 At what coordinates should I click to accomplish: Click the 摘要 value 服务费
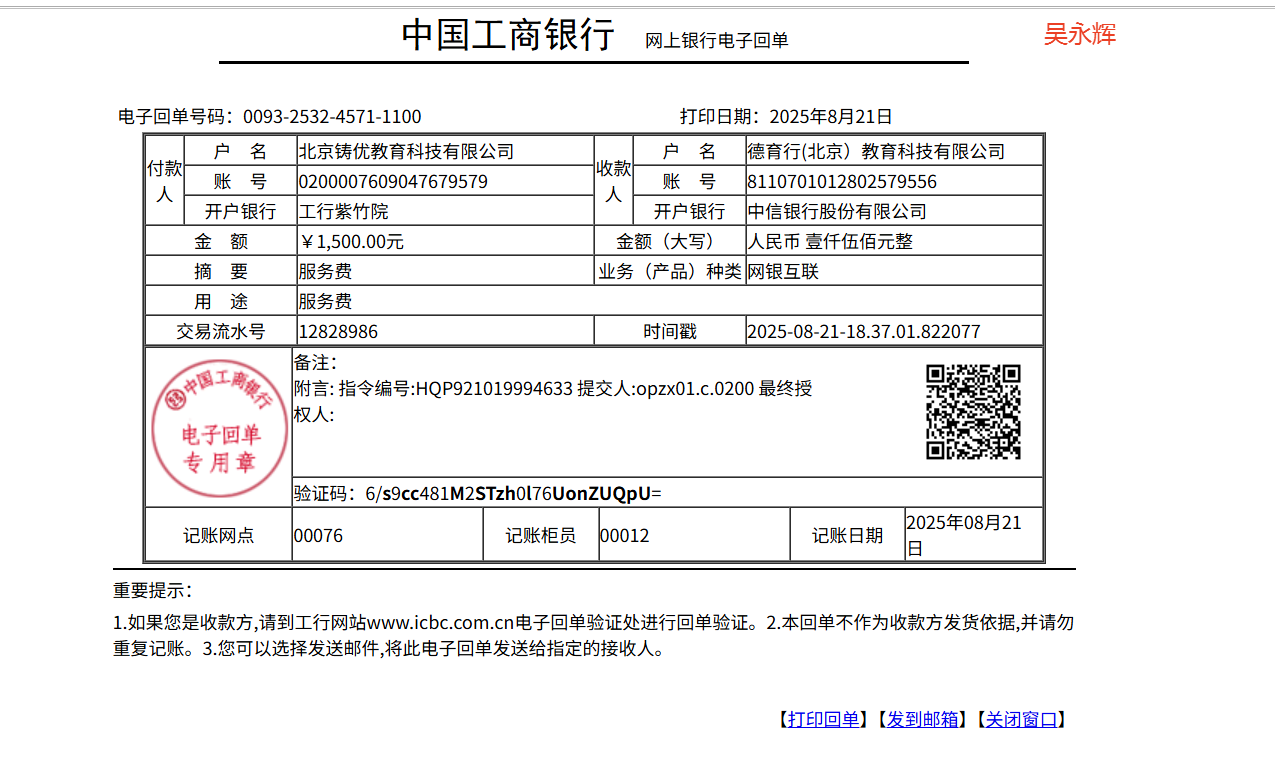pyautogui.click(x=325, y=272)
